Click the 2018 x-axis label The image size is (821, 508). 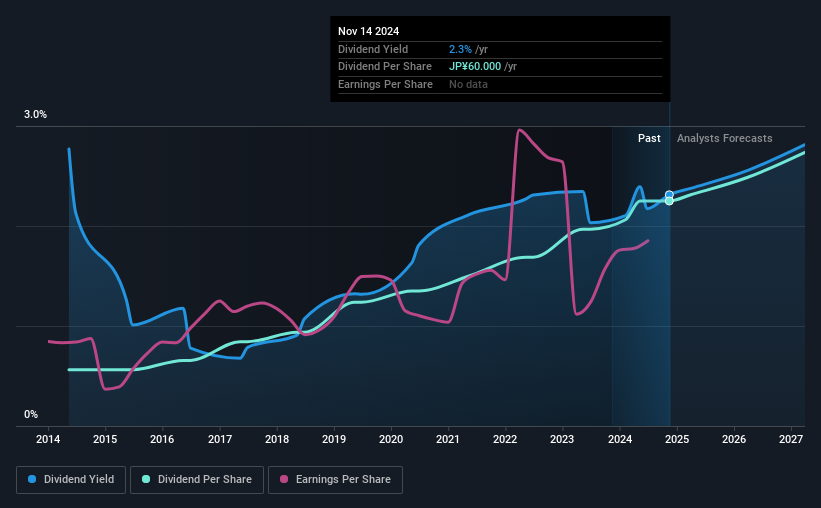pos(276,439)
